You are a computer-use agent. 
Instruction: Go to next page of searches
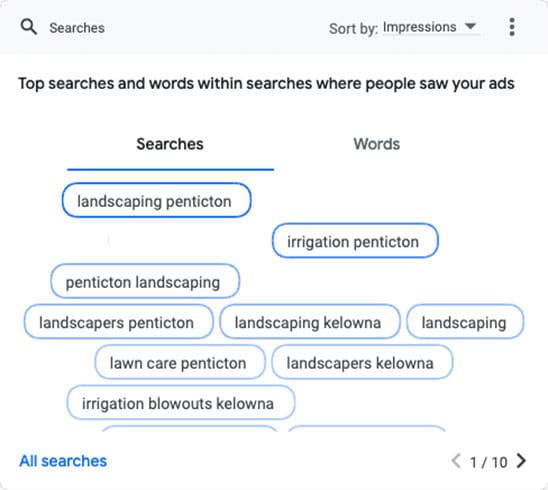point(521,461)
